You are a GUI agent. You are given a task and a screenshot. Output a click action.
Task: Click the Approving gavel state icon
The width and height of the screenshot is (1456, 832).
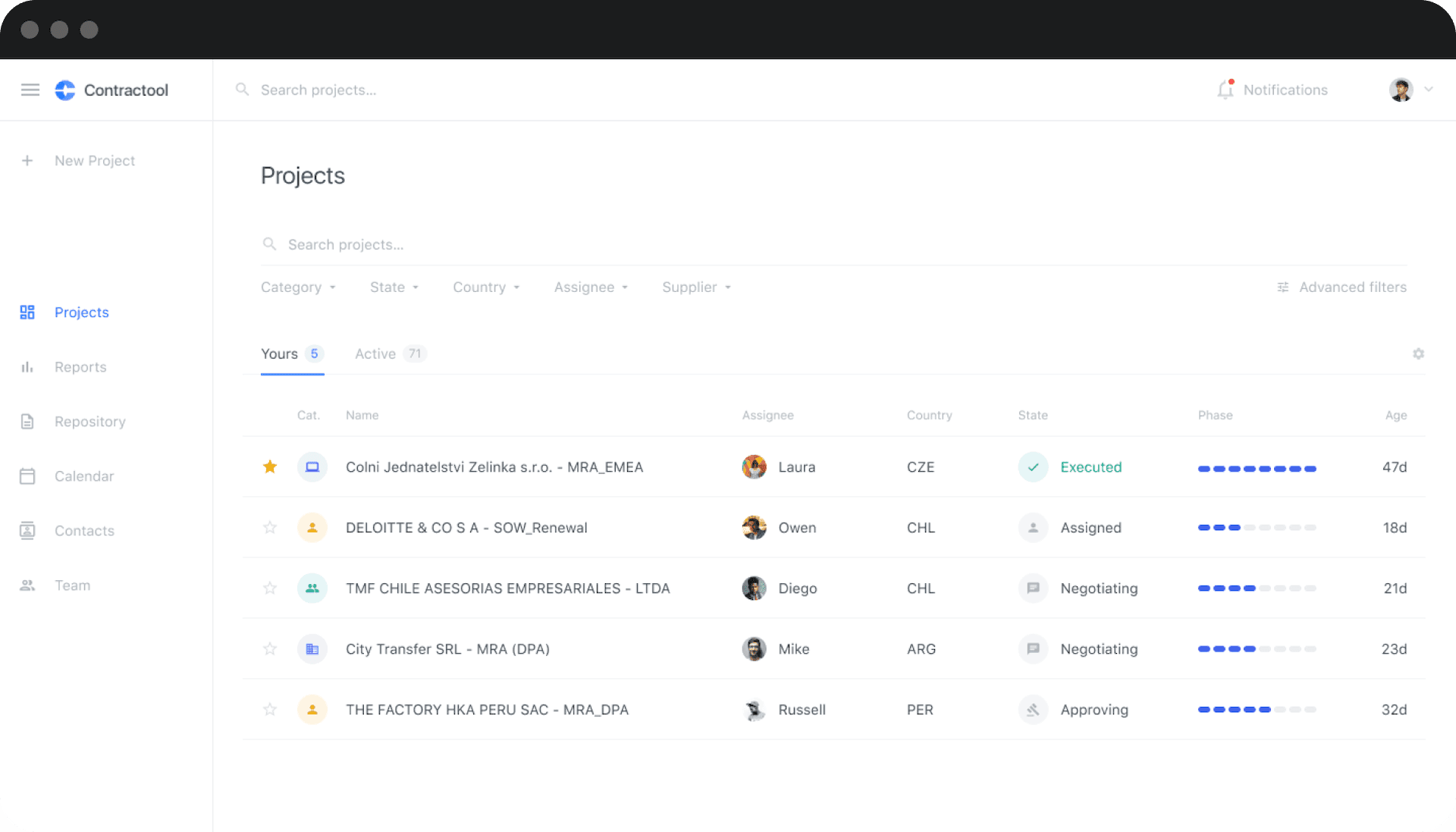1033,710
